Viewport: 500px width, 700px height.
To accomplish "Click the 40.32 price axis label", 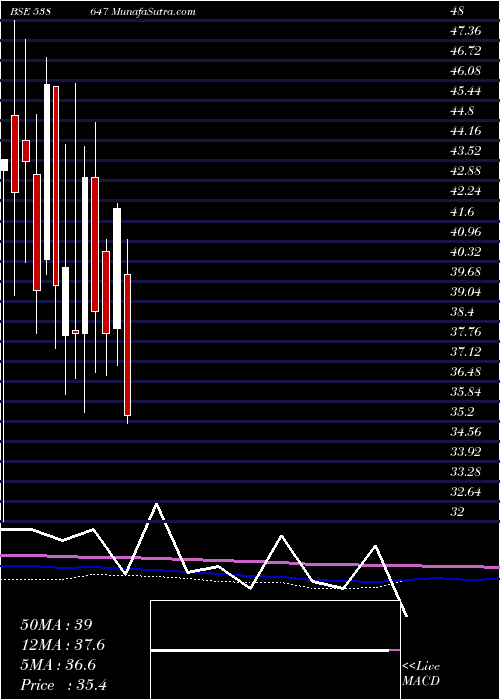I will pos(465,252).
